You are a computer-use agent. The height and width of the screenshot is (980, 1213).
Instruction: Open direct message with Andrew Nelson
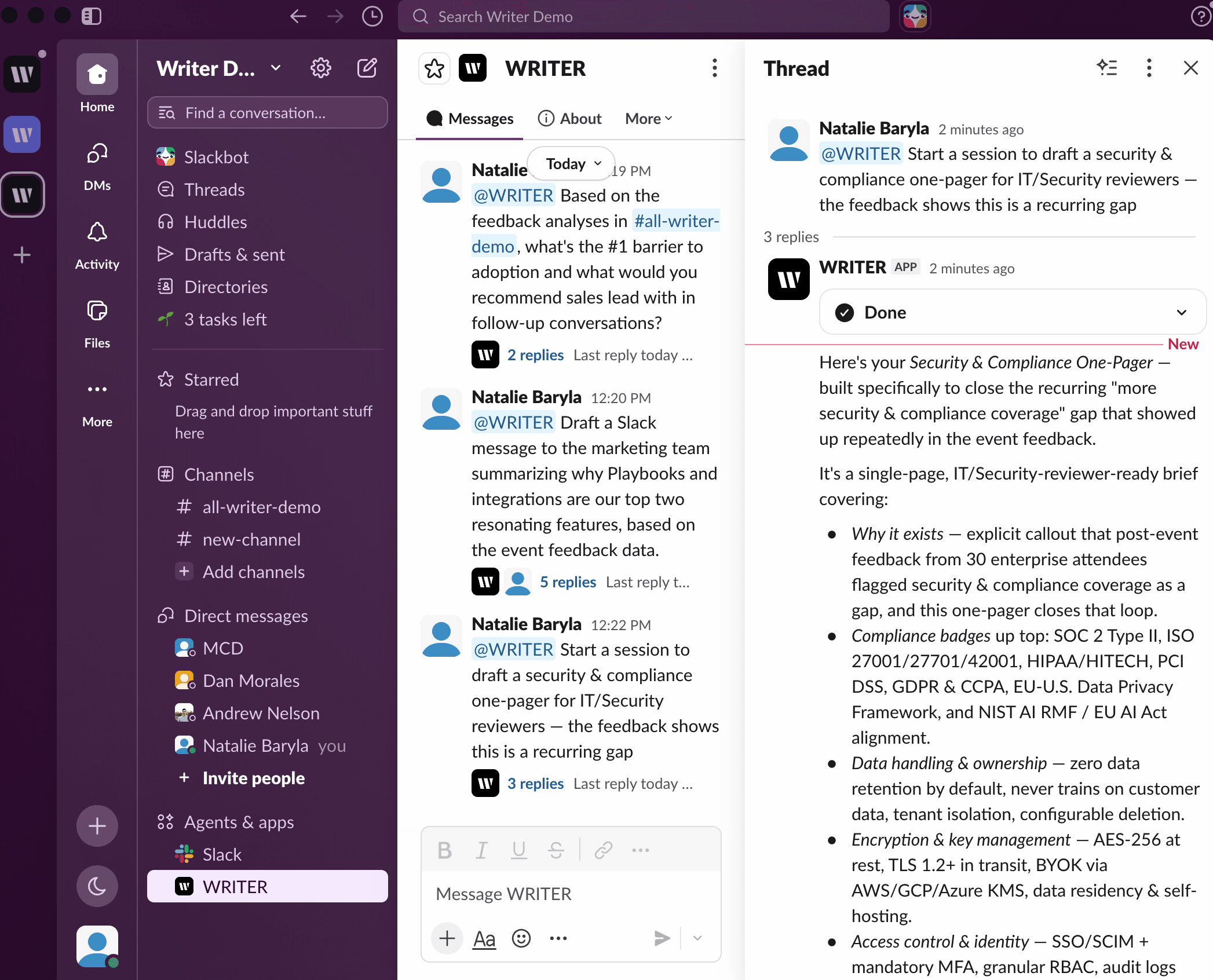(268, 713)
